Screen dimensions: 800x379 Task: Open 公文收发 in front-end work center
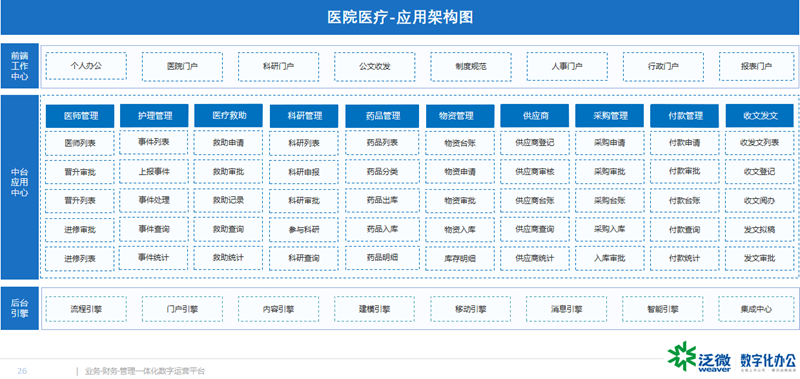pos(374,66)
